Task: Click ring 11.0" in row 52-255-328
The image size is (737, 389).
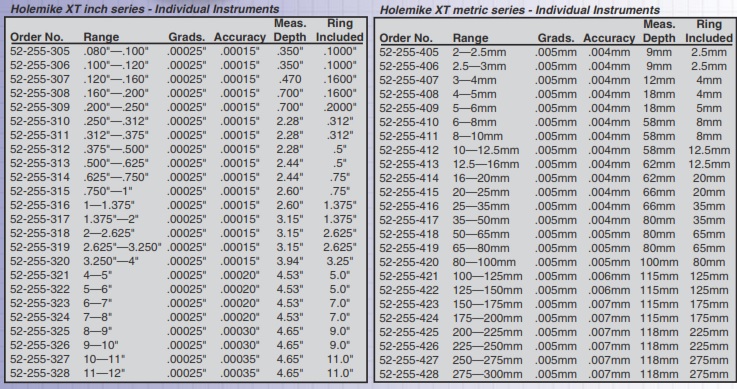Action: point(340,373)
